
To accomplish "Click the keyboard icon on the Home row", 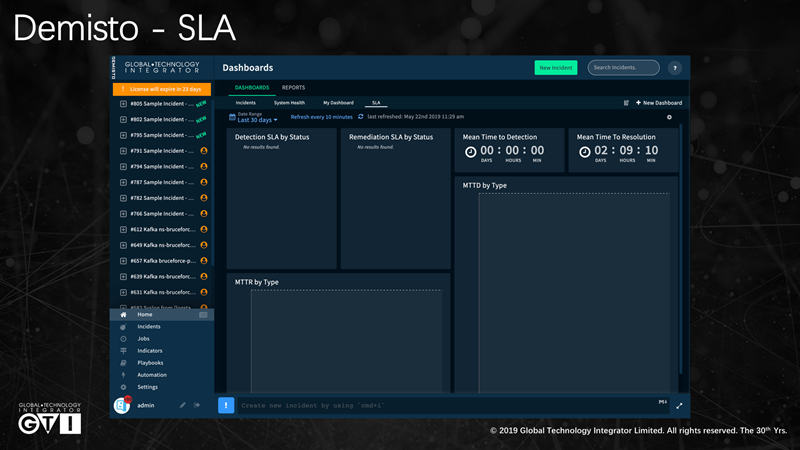I will coord(203,315).
